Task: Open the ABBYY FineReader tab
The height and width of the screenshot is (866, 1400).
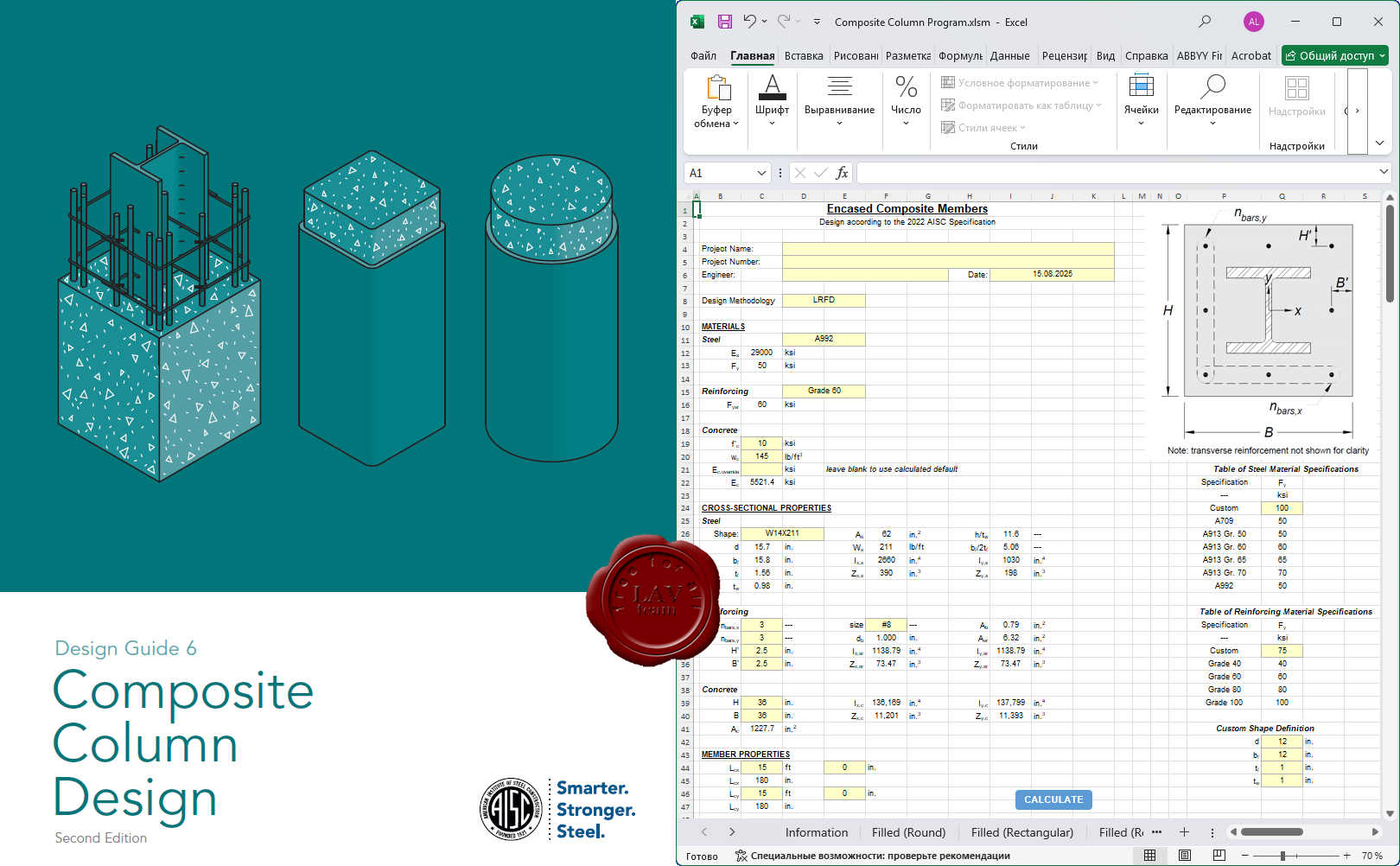Action: coord(1200,55)
